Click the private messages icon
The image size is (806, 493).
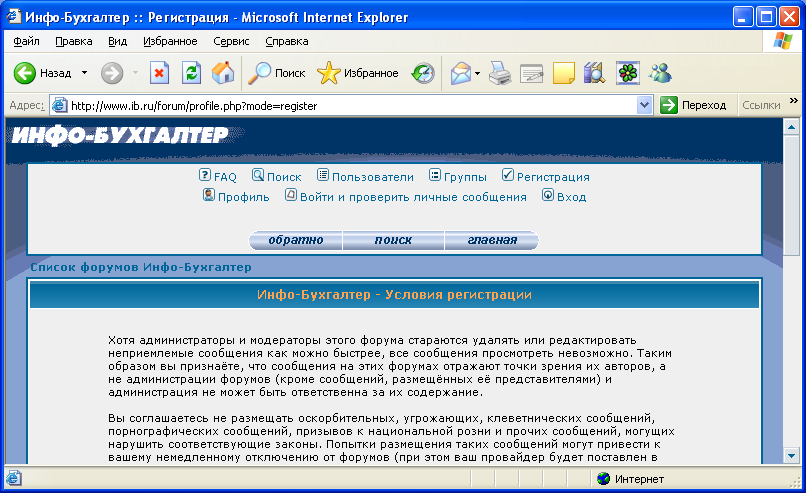click(291, 195)
